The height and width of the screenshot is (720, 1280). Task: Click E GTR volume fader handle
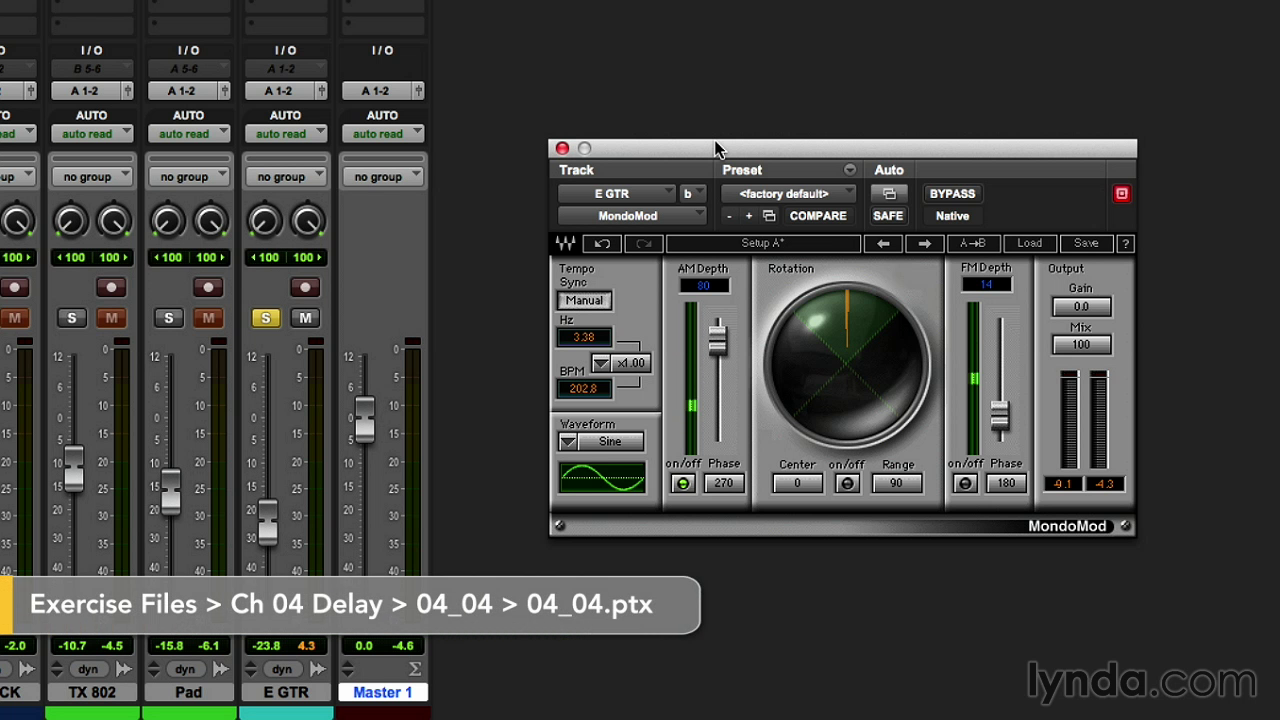267,522
